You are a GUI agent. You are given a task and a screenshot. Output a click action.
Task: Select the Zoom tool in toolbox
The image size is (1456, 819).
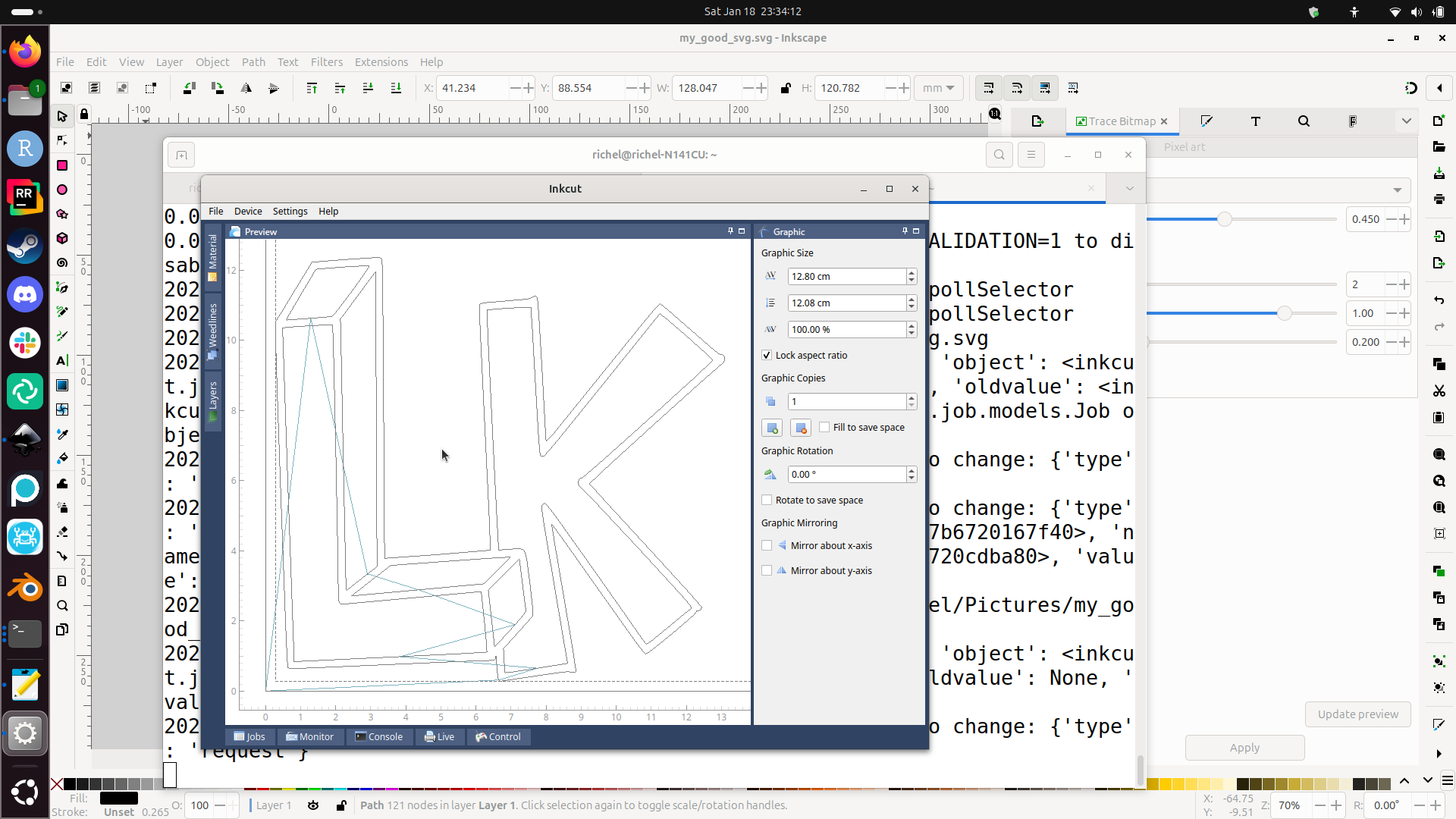[62, 605]
